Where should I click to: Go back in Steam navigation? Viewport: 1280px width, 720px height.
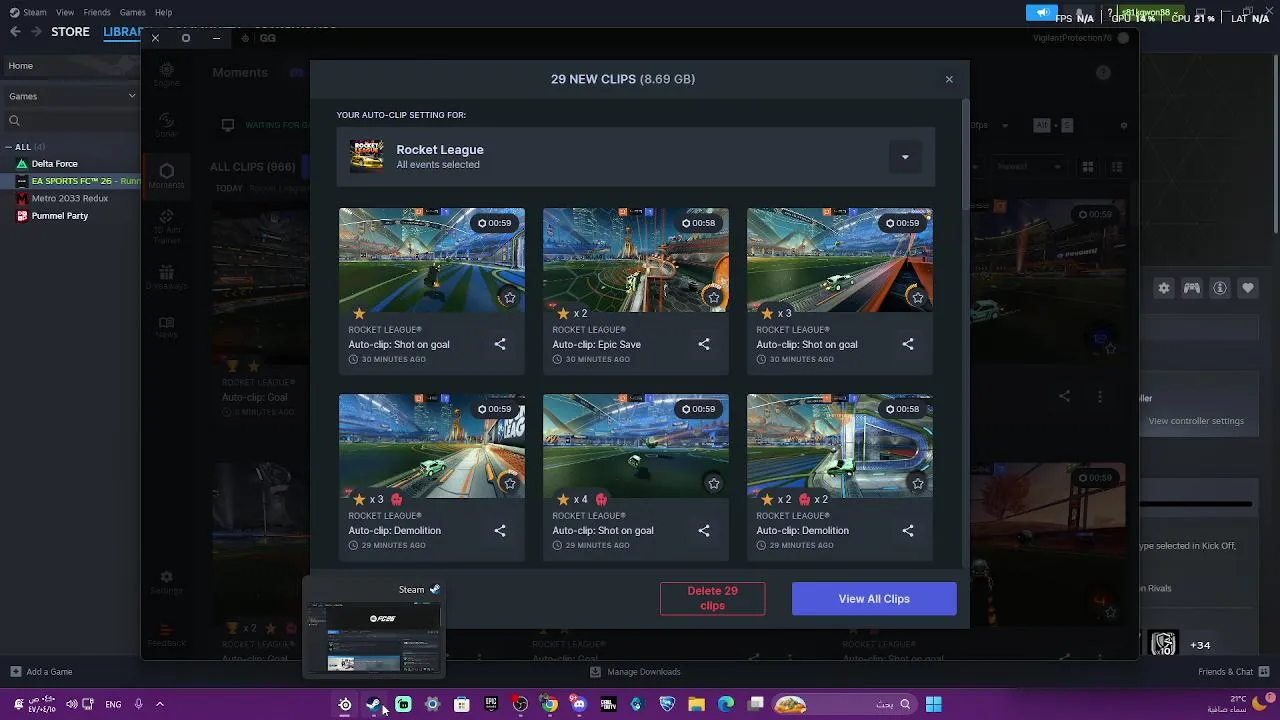[15, 32]
